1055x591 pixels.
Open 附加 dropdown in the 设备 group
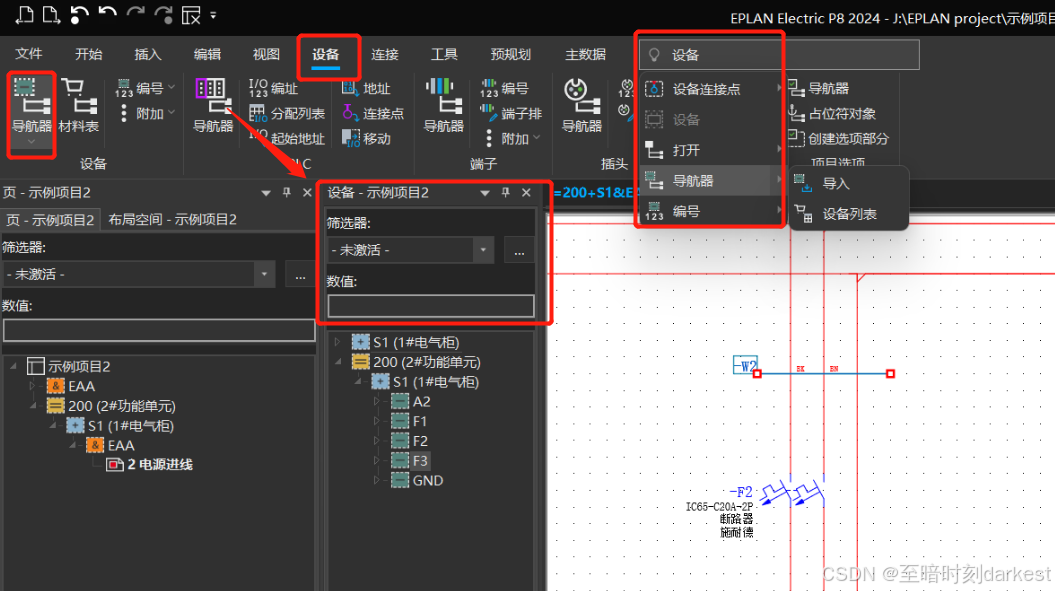(145, 114)
